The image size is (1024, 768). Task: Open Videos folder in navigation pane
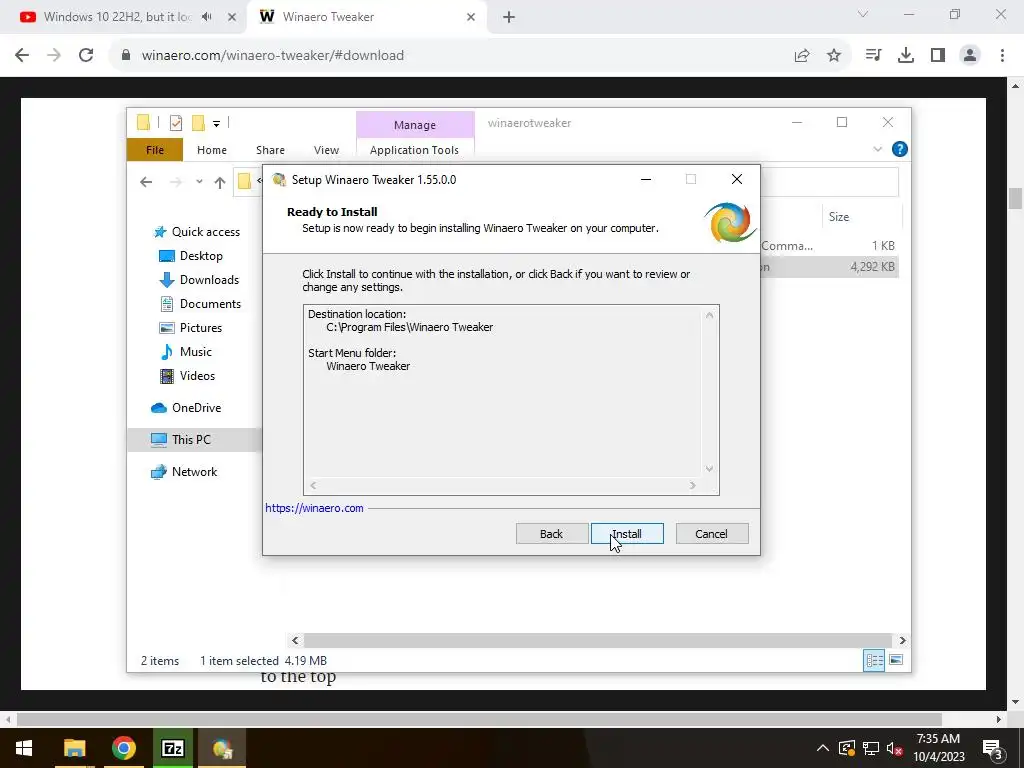(x=187, y=376)
